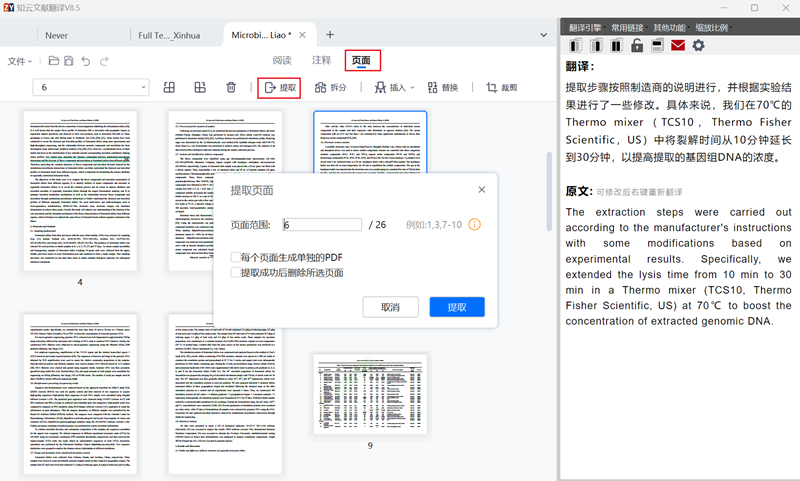Open the 插入 (insert) dropdown
The image size is (800, 481).
coord(395,88)
